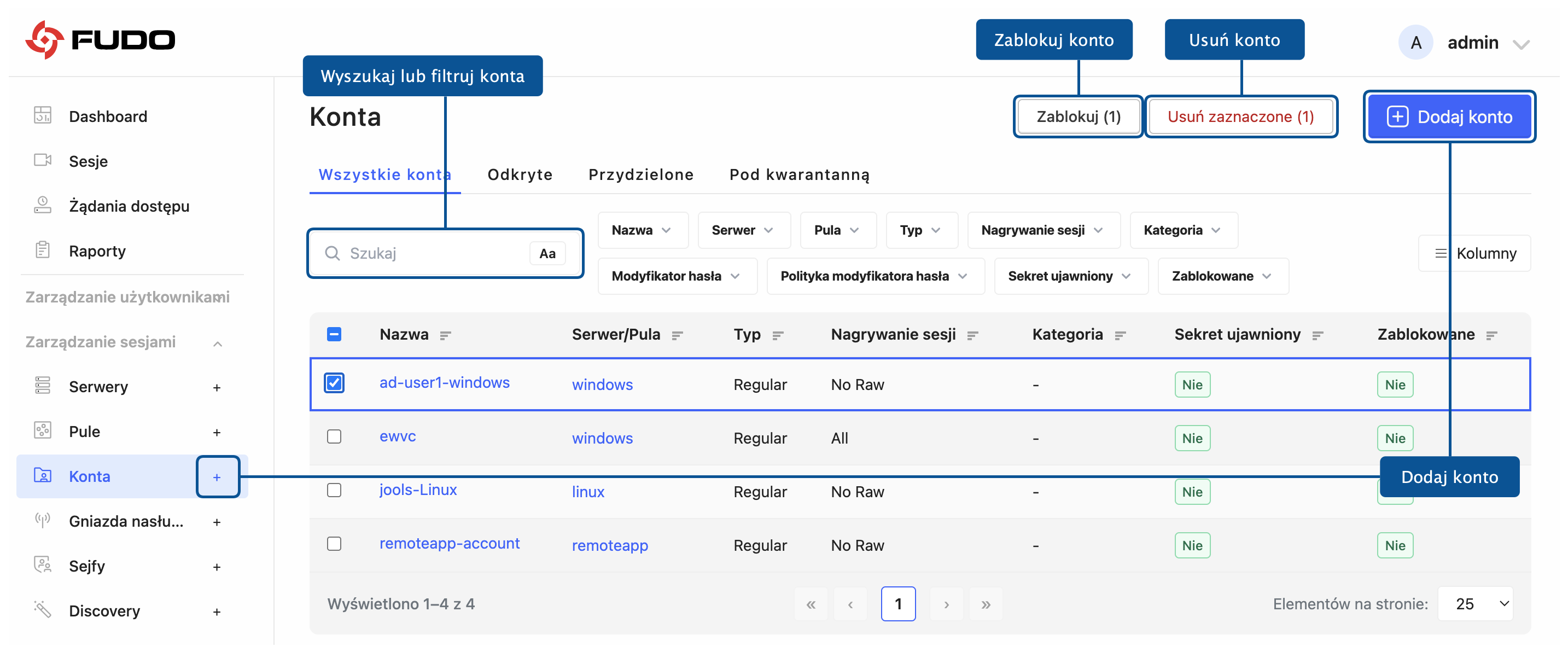
Task: Switch to the Odkryte tab
Action: 520,174
